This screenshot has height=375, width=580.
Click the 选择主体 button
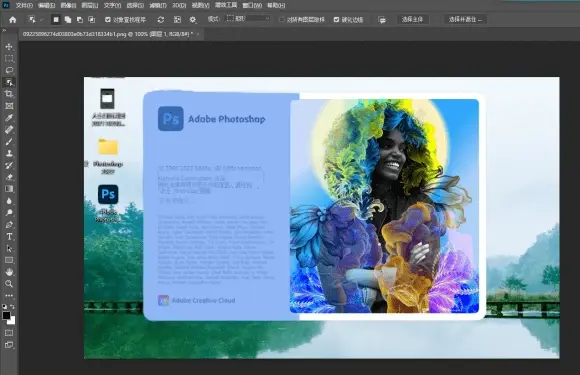tap(412, 19)
